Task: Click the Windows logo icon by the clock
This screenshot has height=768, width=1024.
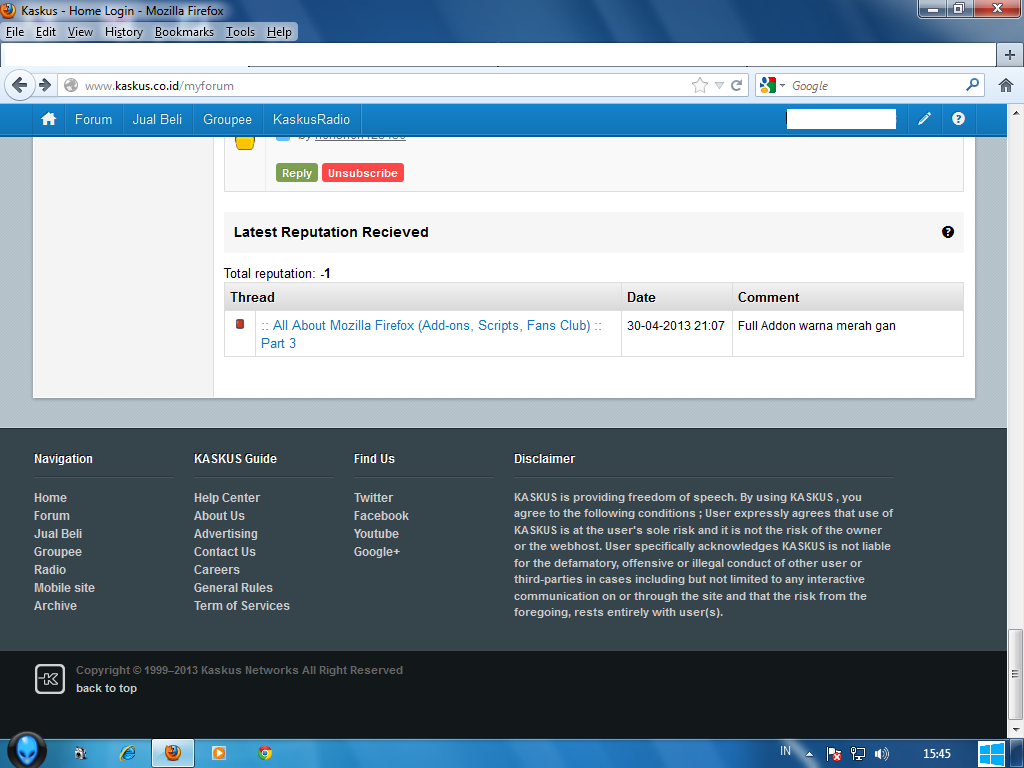Action: [991, 754]
